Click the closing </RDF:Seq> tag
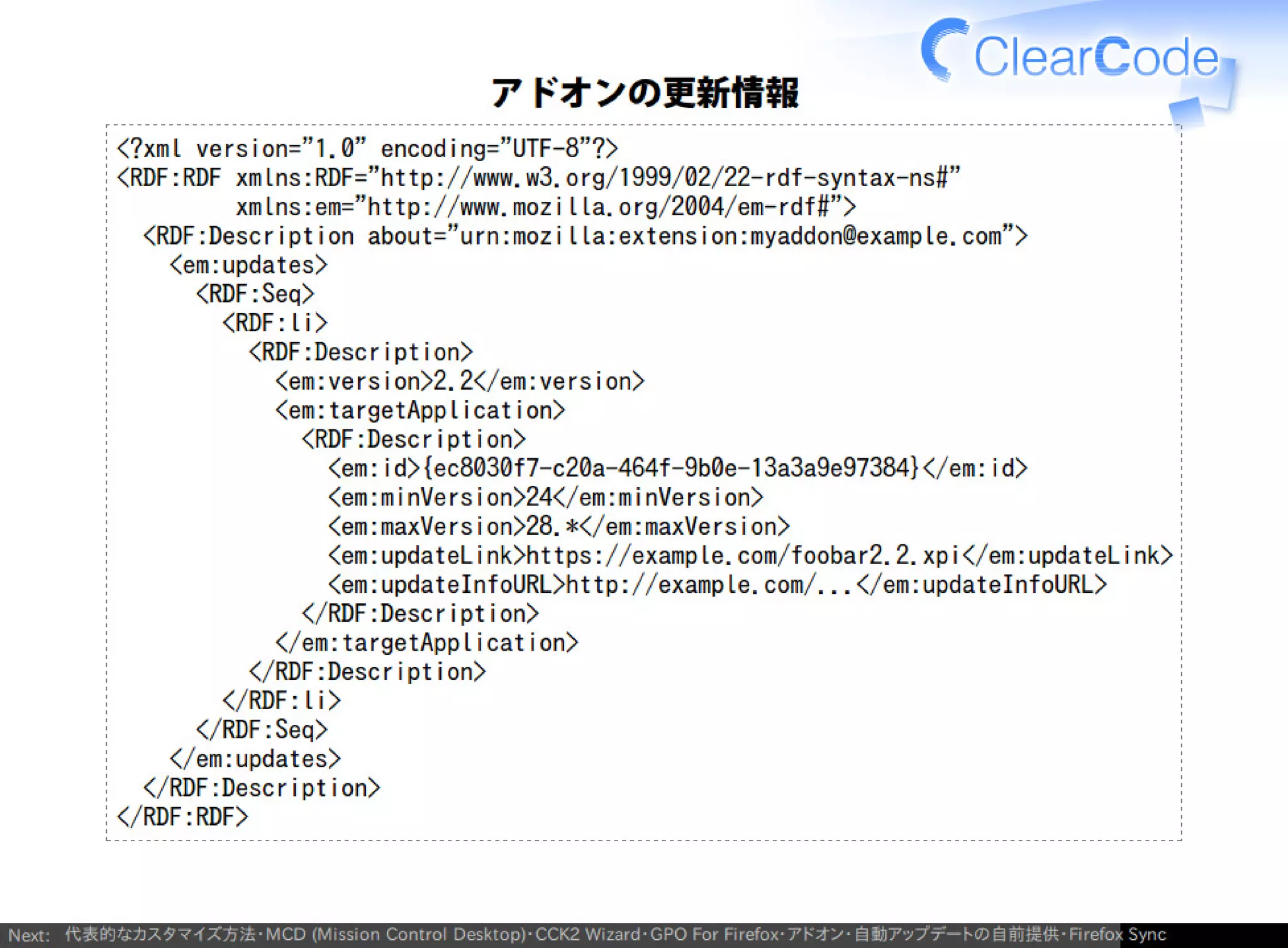 click(262, 729)
